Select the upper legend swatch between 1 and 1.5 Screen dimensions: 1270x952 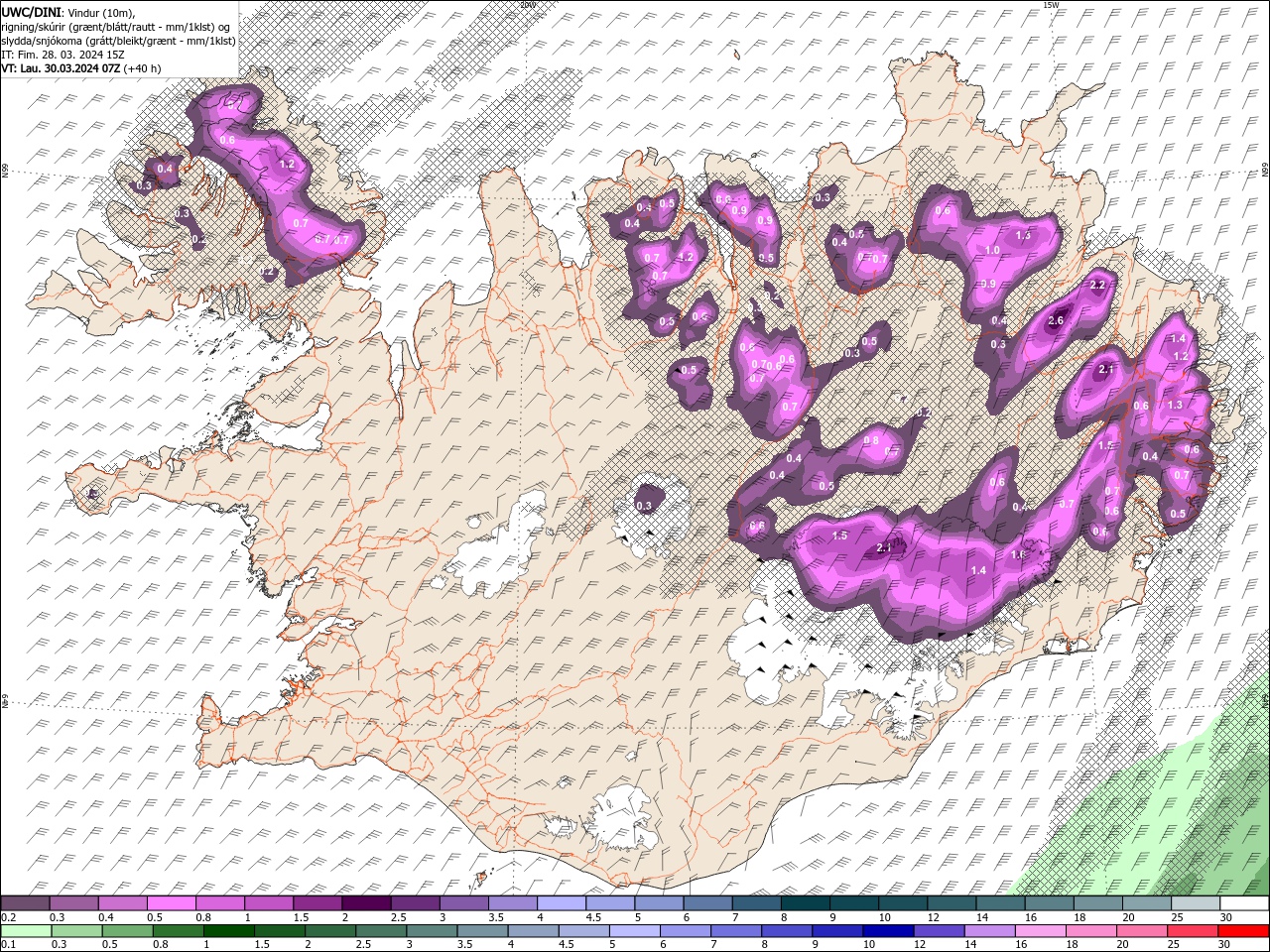tap(270, 902)
